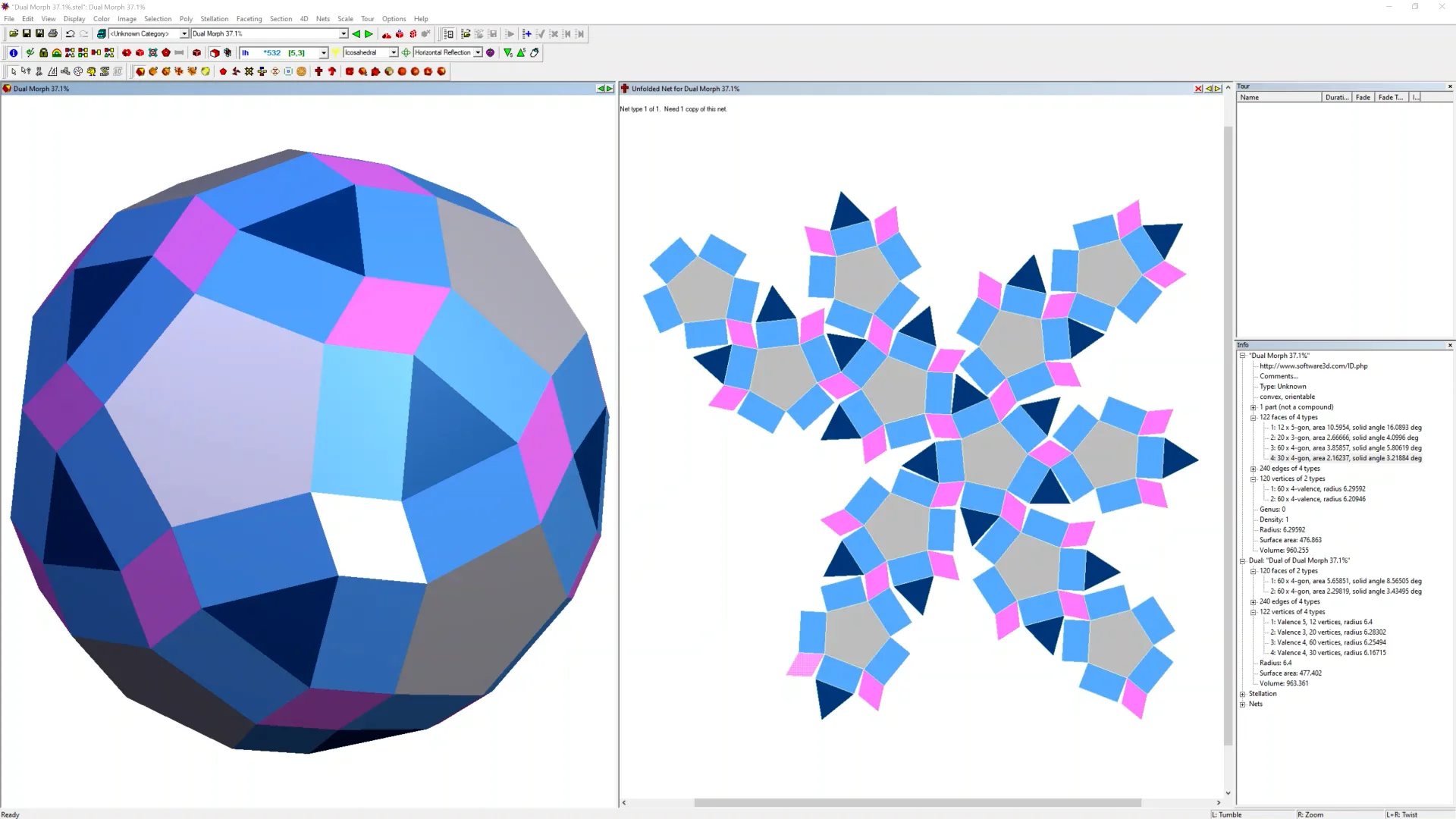Click the Undo arrow icon
Image resolution: width=1456 pixels, height=819 pixels.
[x=70, y=34]
